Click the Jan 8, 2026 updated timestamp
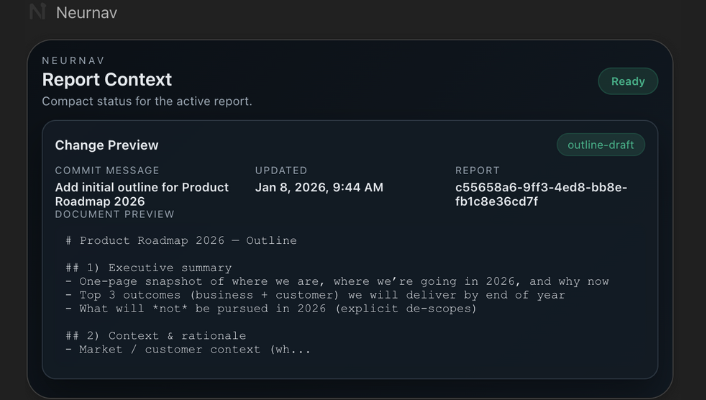Viewport: 706px width, 400px height. tap(318, 187)
